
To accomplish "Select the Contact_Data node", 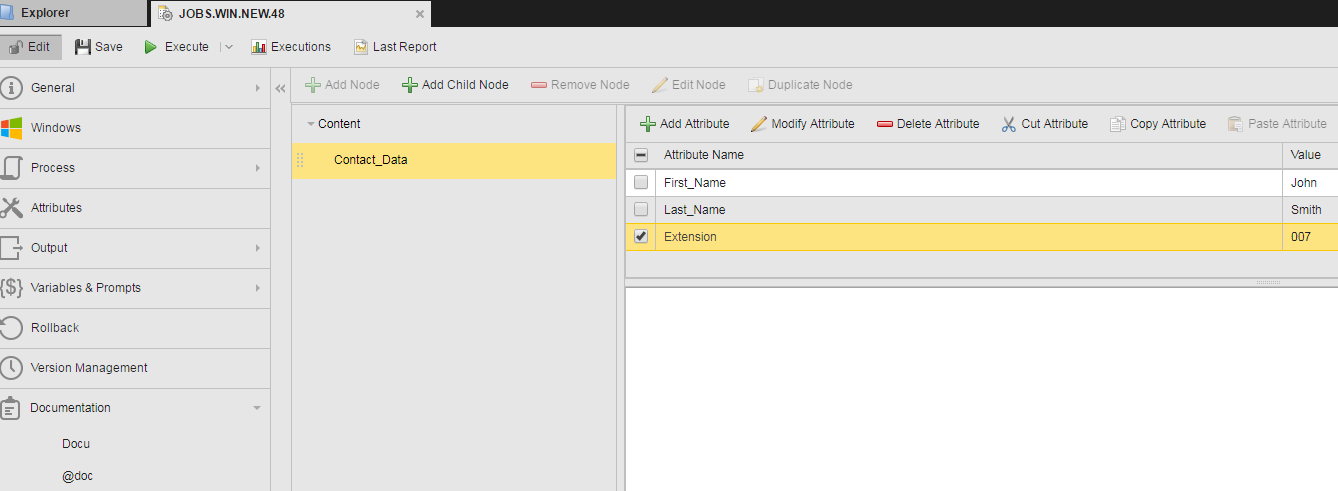I will (x=453, y=160).
